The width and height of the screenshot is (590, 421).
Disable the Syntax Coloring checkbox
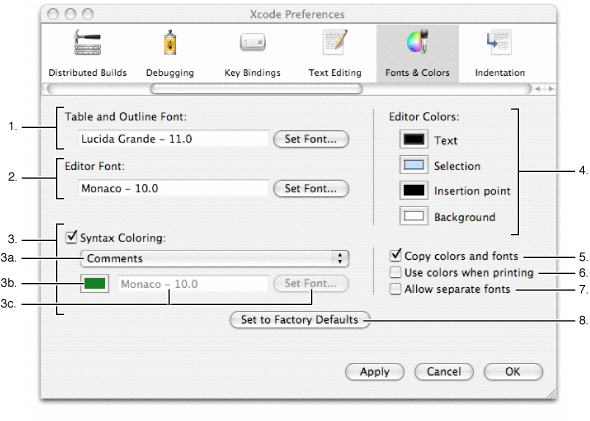[71, 237]
